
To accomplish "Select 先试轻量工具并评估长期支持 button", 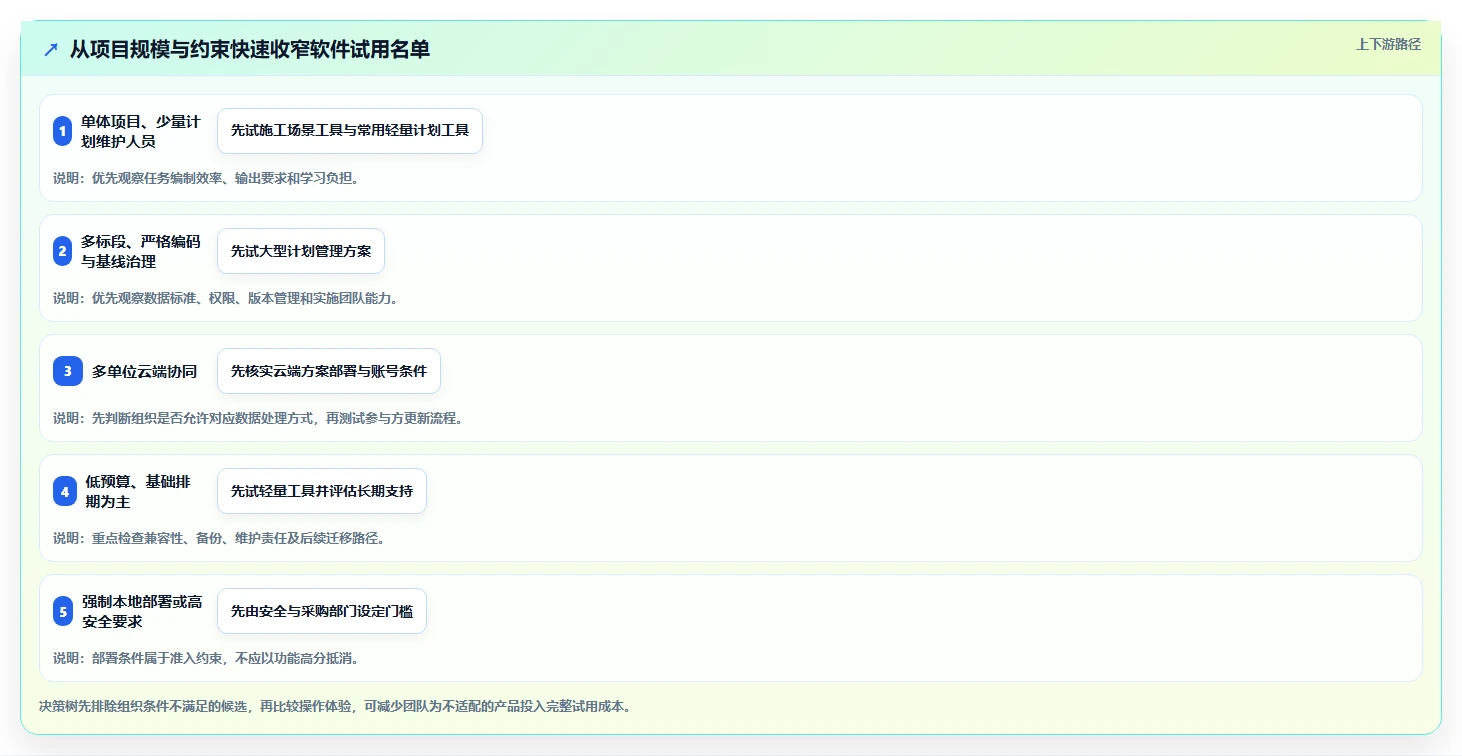I will click(322, 491).
